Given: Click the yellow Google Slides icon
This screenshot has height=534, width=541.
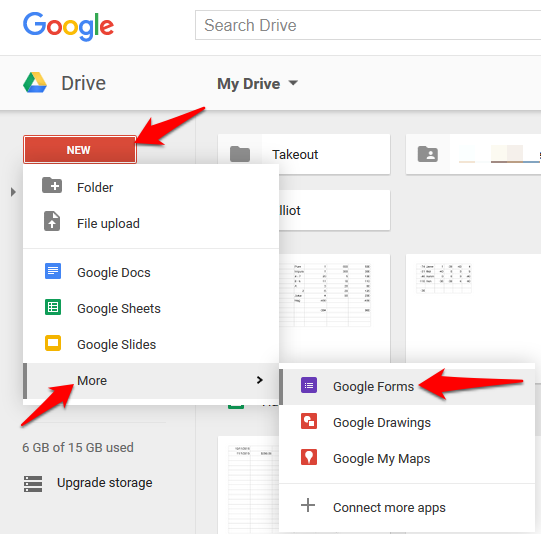Looking at the screenshot, I should point(53,343).
